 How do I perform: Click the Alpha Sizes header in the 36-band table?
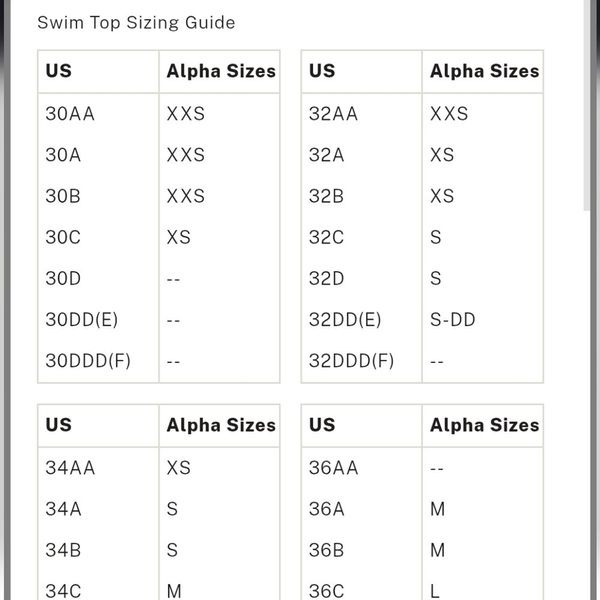[484, 425]
